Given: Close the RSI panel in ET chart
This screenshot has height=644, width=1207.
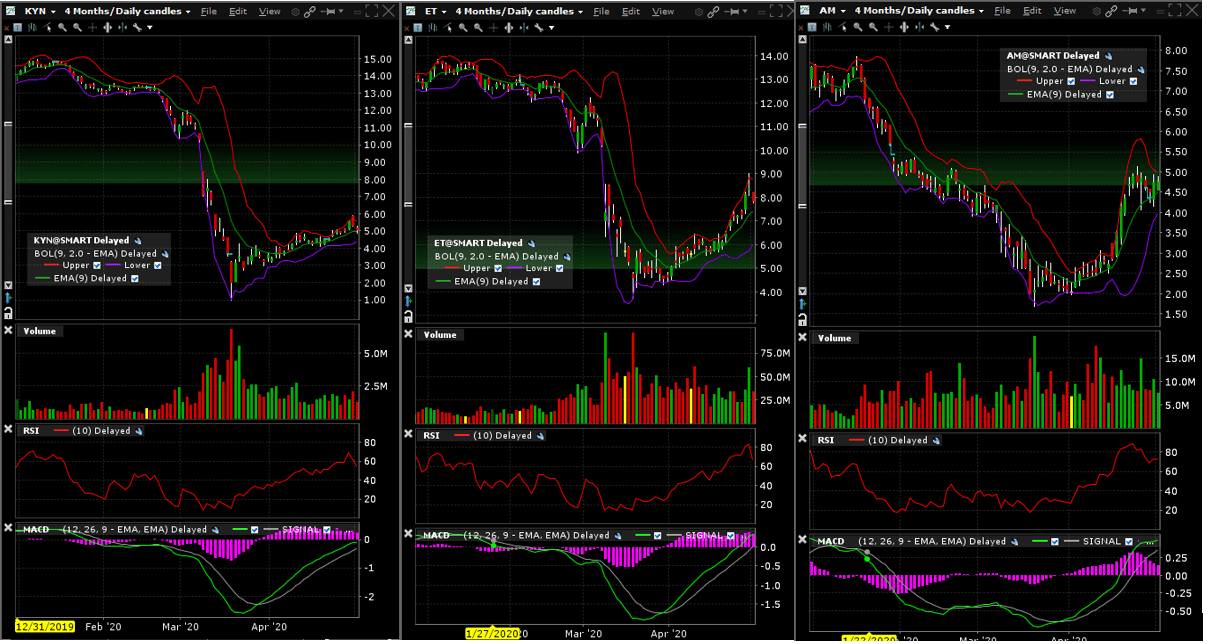Looking at the screenshot, I should click(406, 434).
